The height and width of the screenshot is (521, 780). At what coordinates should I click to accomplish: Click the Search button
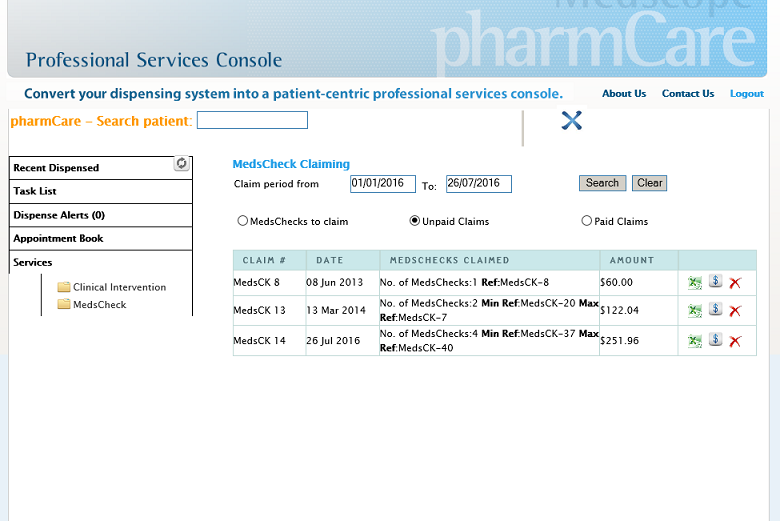coord(602,183)
